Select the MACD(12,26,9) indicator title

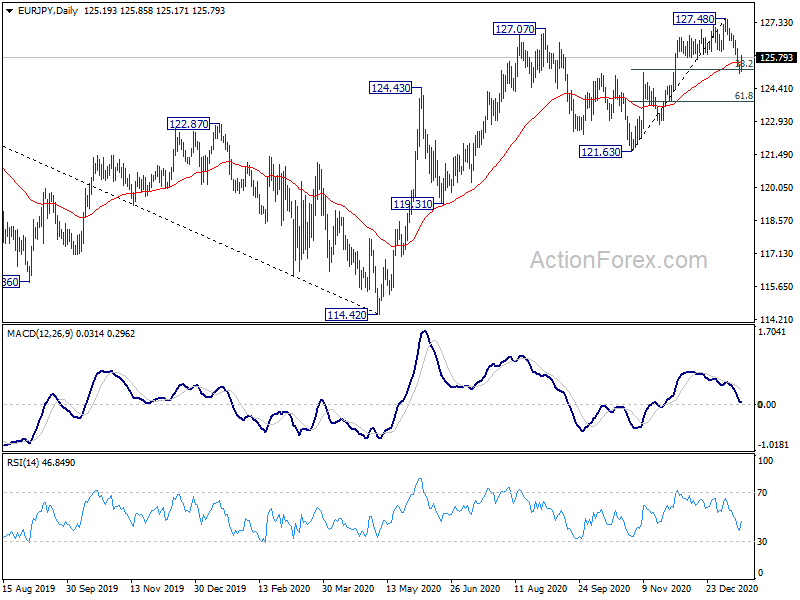pos(40,334)
